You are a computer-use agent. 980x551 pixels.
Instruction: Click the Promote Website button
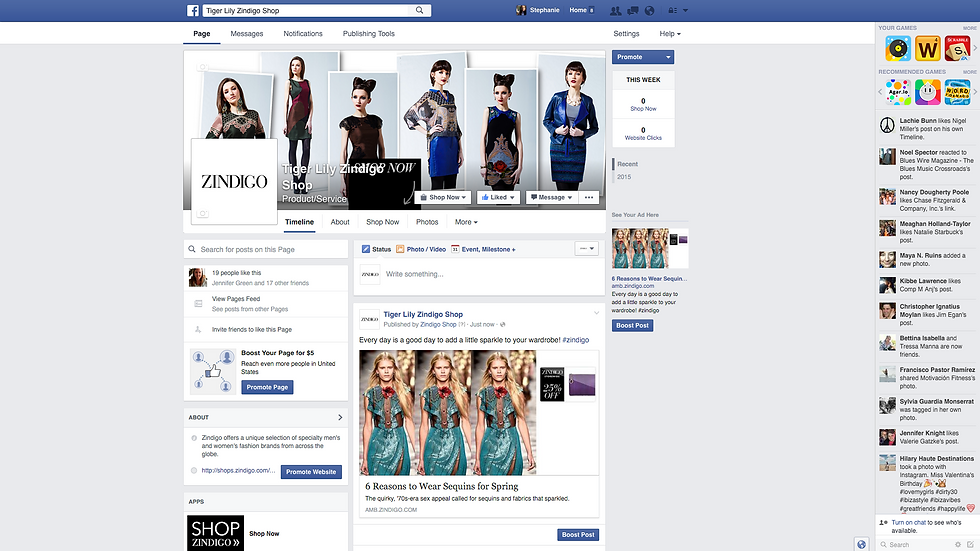(x=311, y=472)
